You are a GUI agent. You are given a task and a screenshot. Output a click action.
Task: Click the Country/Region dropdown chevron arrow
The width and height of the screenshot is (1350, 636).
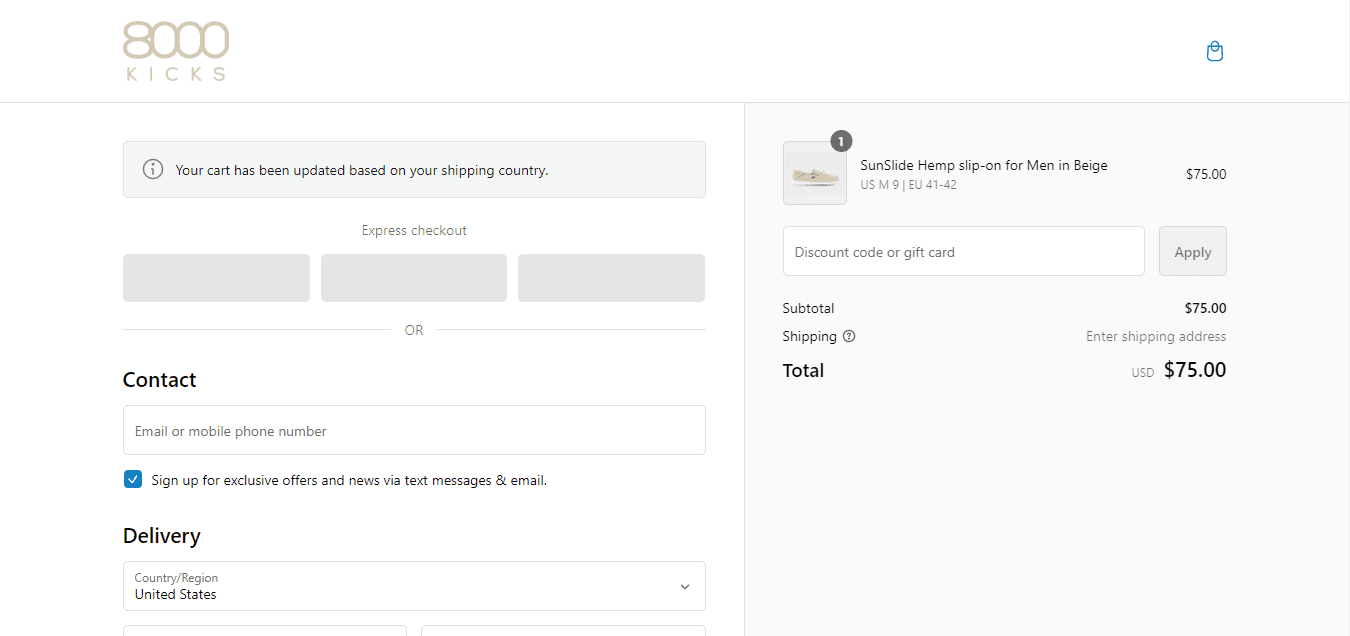click(685, 587)
